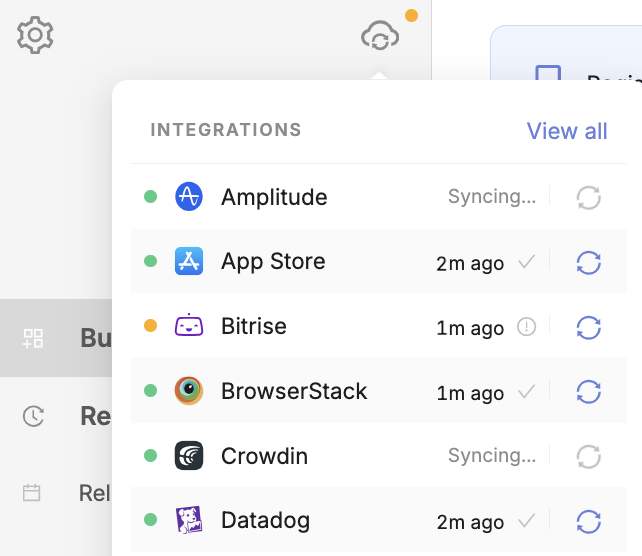The image size is (642, 556).
Task: Refresh the App Store integration
Action: (x=588, y=262)
